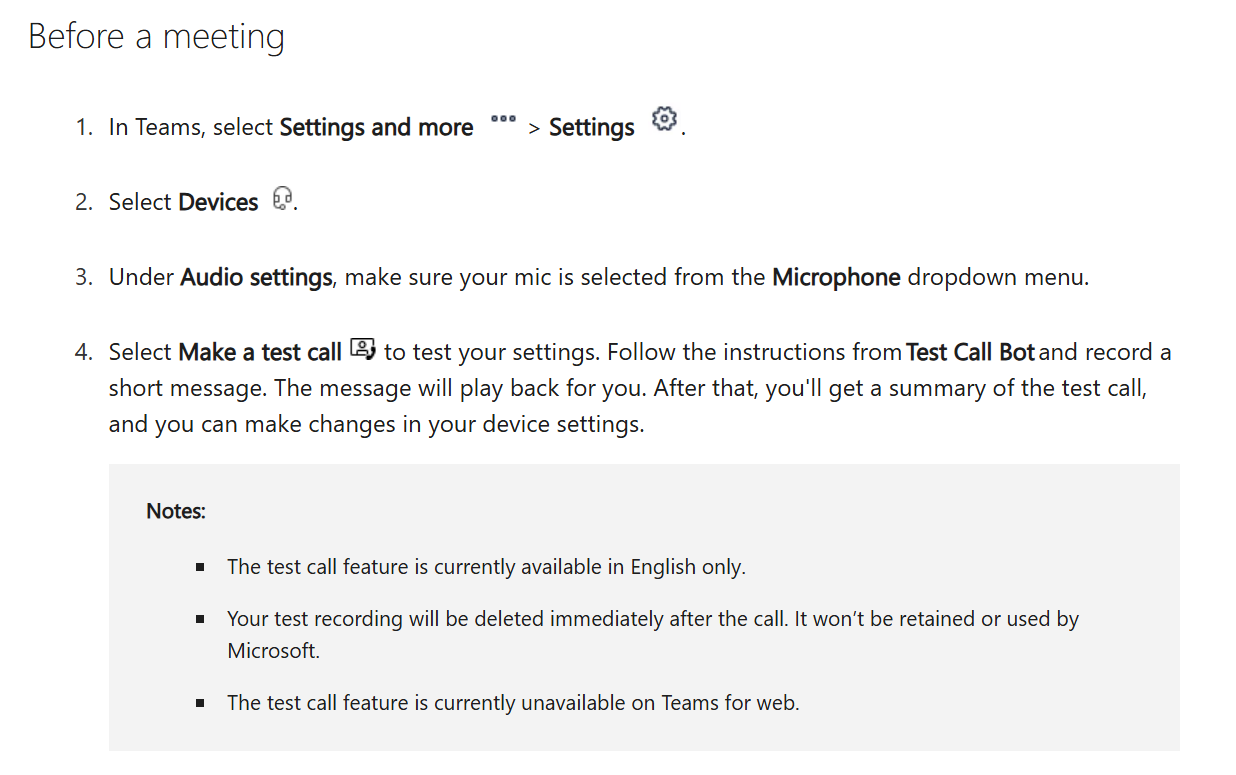Click the Devices headset icon

(283, 199)
